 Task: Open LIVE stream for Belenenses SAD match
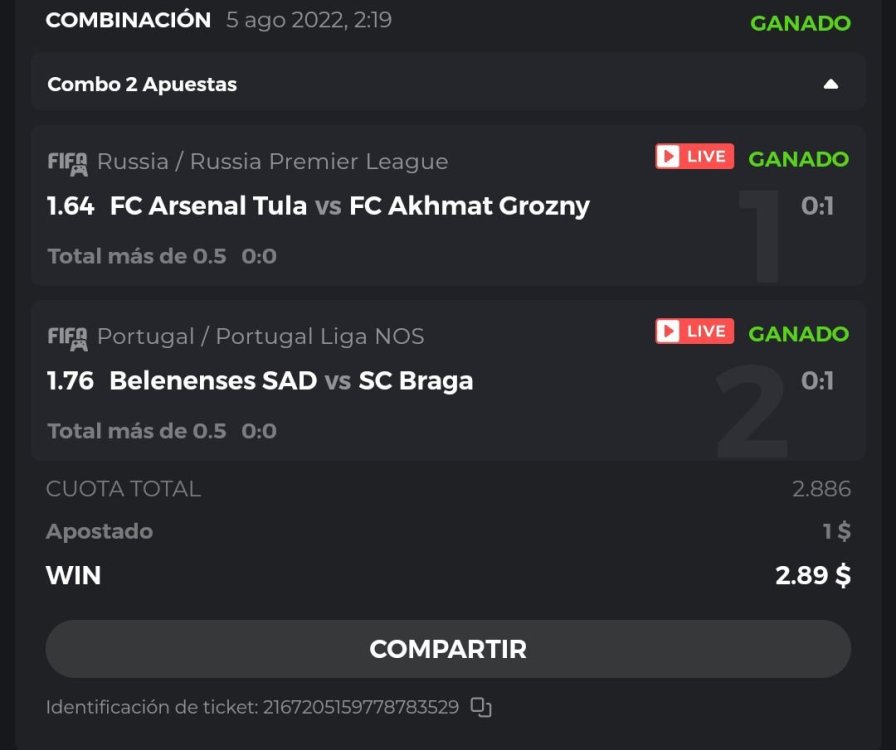pyautogui.click(x=694, y=332)
